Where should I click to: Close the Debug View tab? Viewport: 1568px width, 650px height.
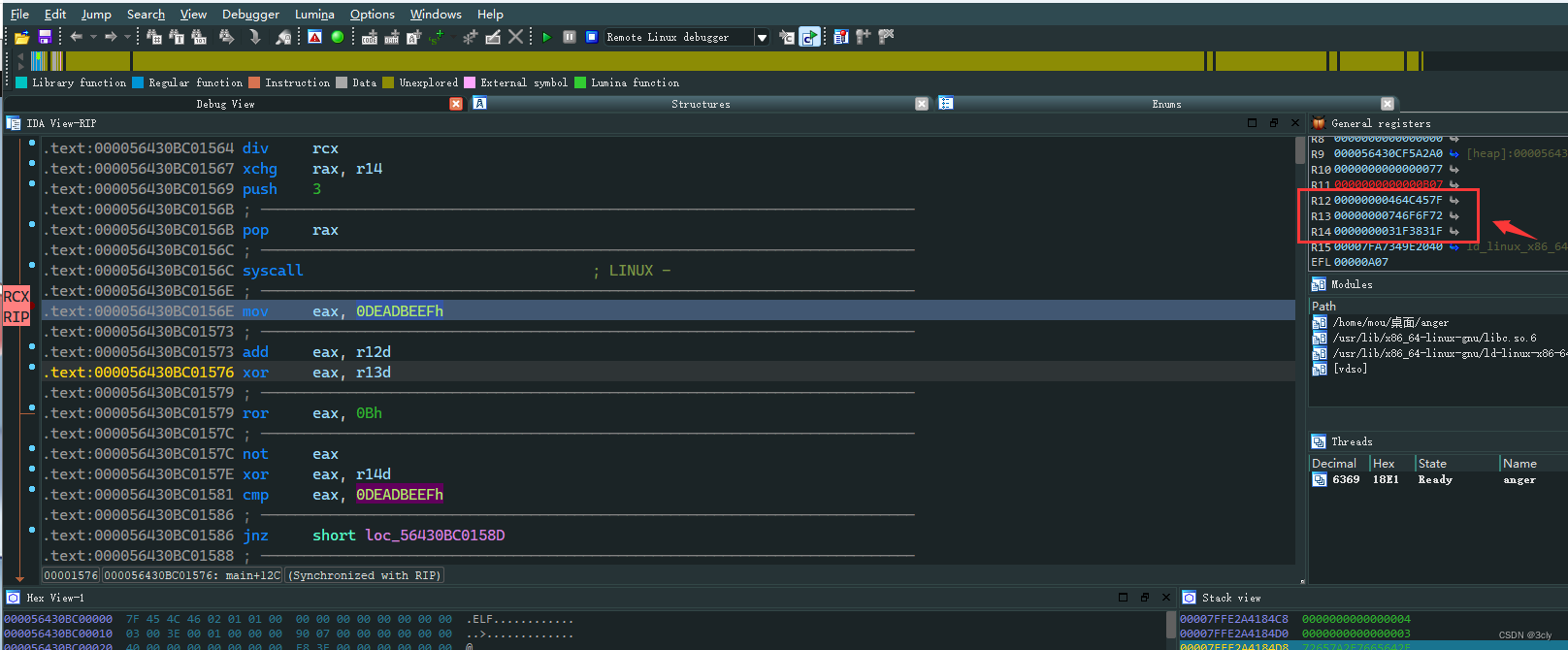tap(456, 104)
